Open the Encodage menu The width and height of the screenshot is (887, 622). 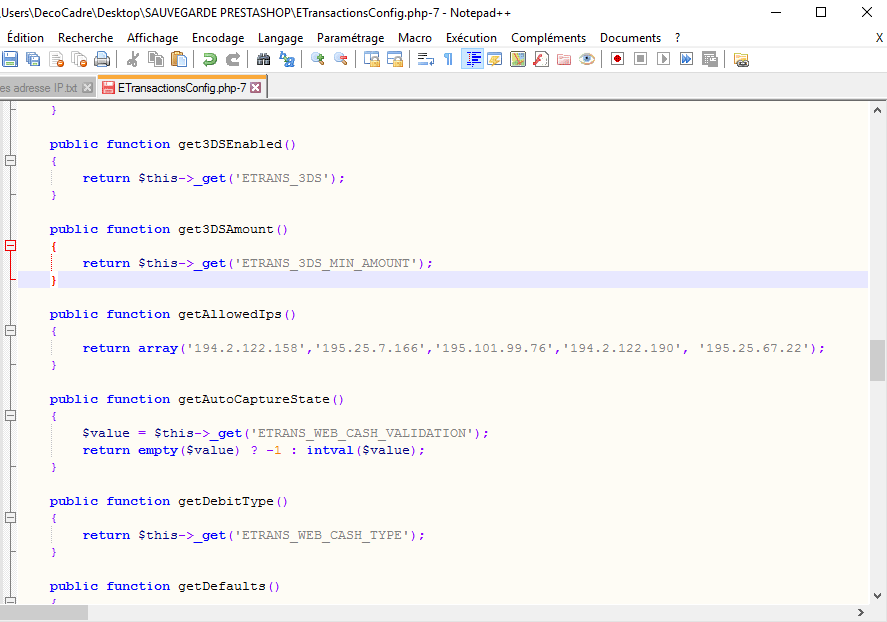(x=218, y=38)
